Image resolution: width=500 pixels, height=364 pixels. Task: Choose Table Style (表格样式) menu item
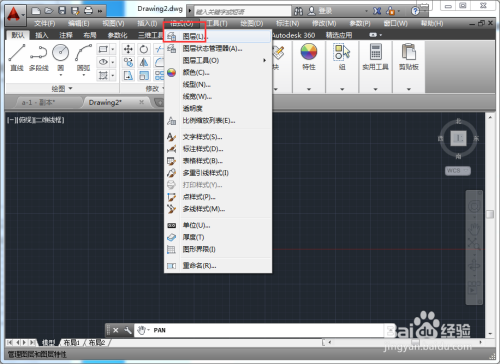(218, 161)
